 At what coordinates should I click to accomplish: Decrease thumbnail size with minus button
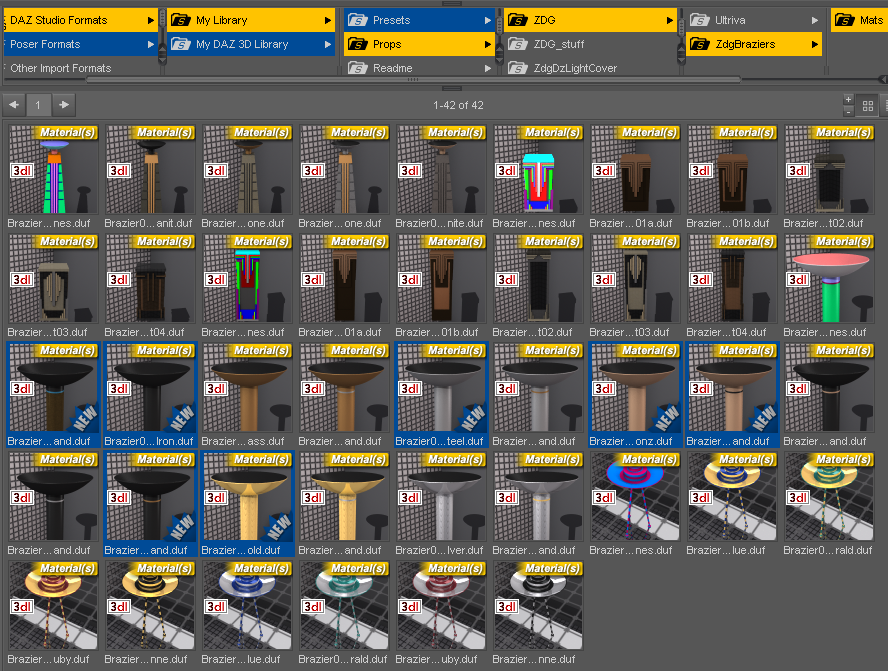[848, 112]
